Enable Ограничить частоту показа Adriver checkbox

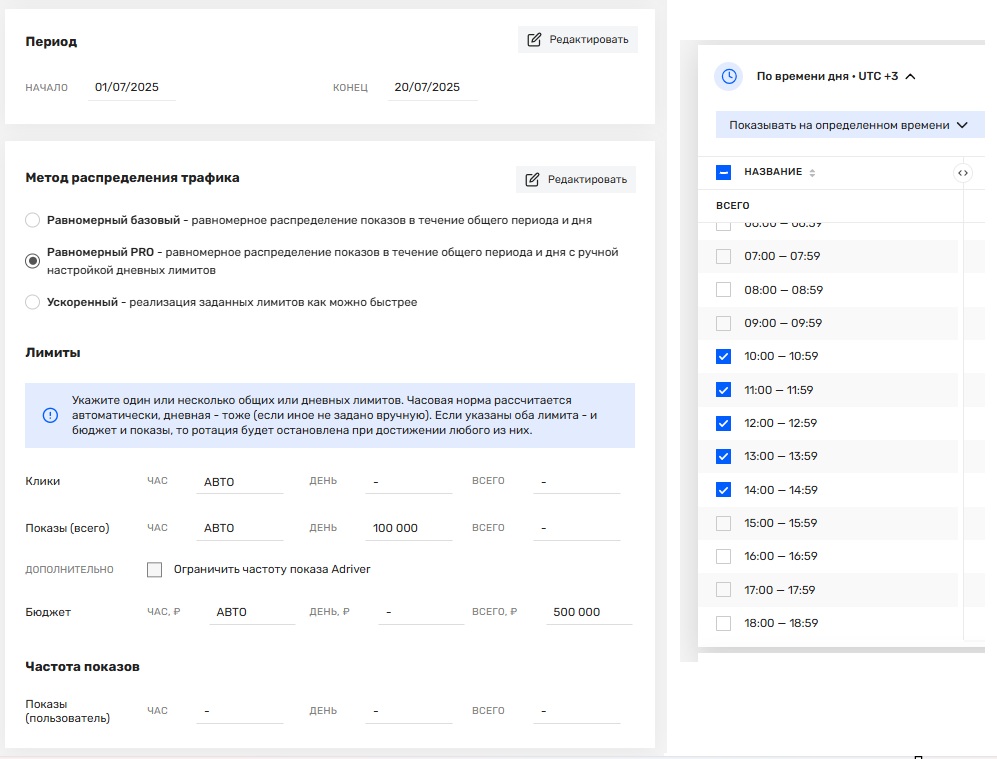point(155,570)
